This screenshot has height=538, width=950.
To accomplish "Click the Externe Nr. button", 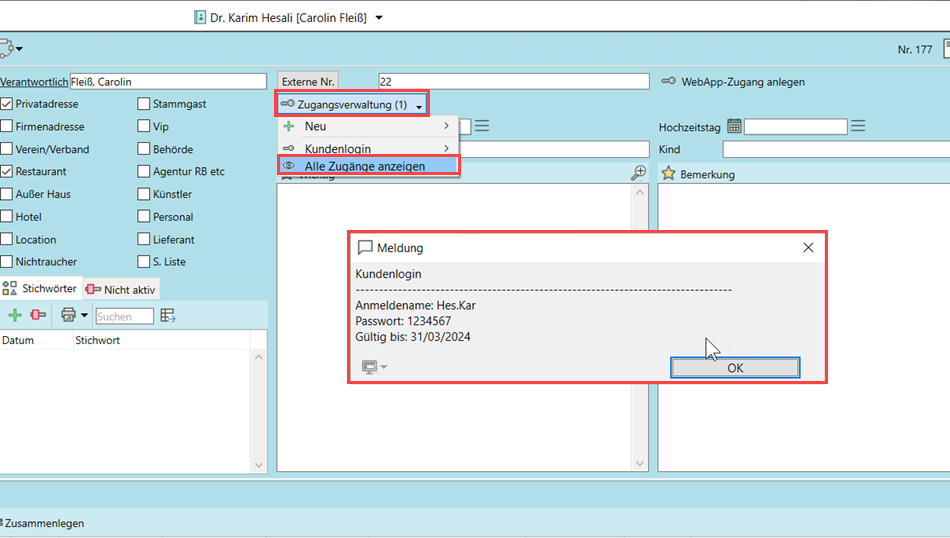I will point(308,82).
